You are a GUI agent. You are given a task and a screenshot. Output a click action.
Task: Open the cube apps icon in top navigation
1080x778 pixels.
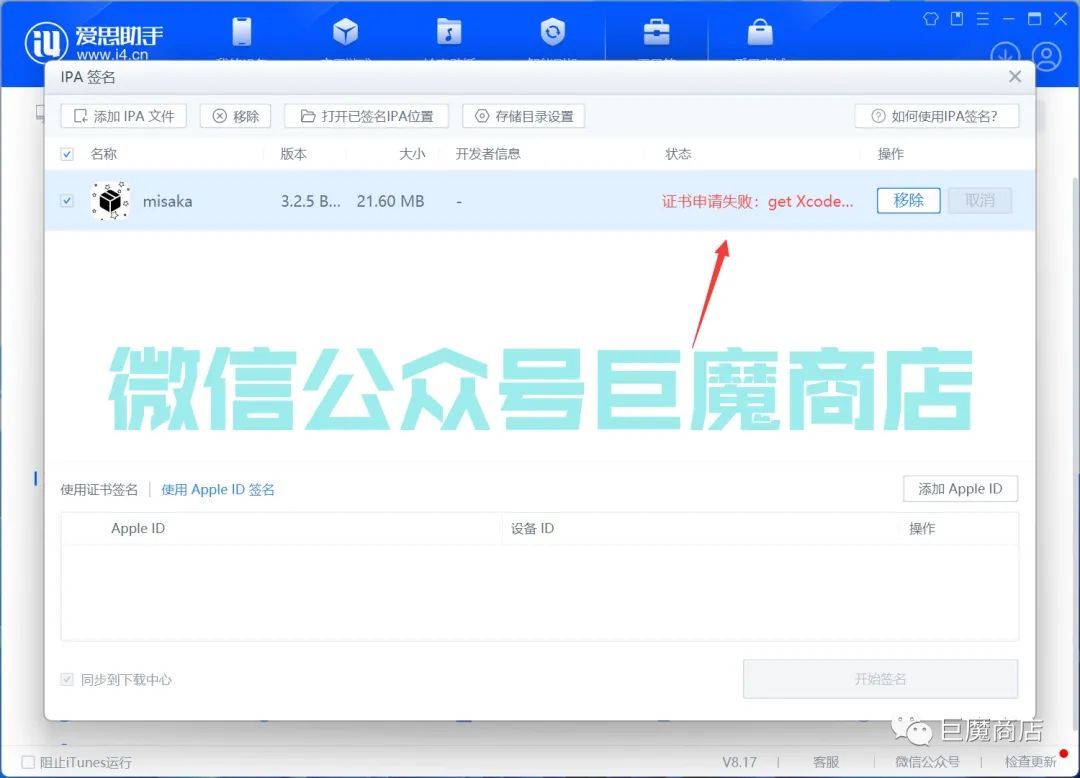(x=345, y=32)
